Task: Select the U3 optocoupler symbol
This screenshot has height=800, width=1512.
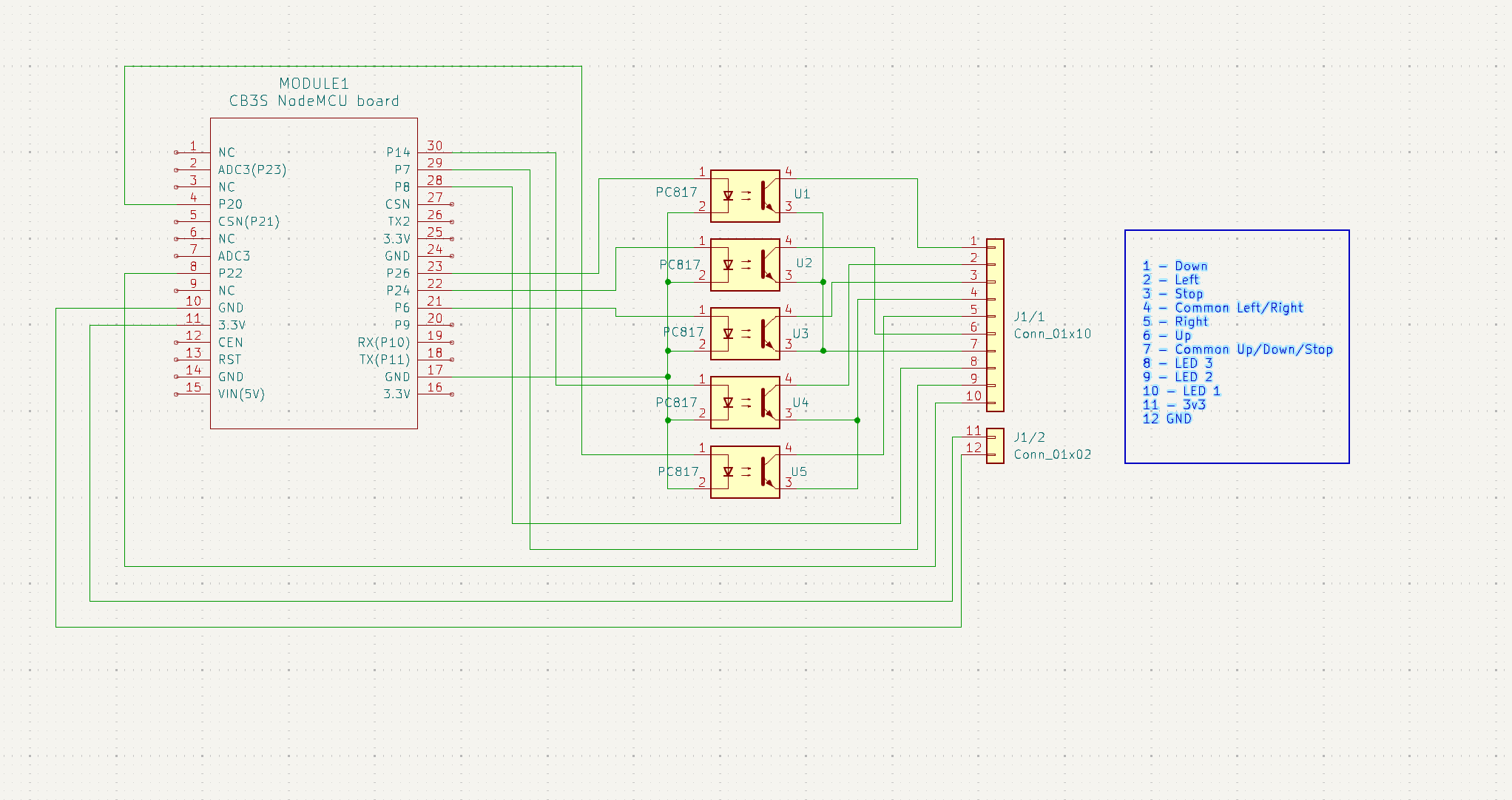Action: tap(745, 334)
